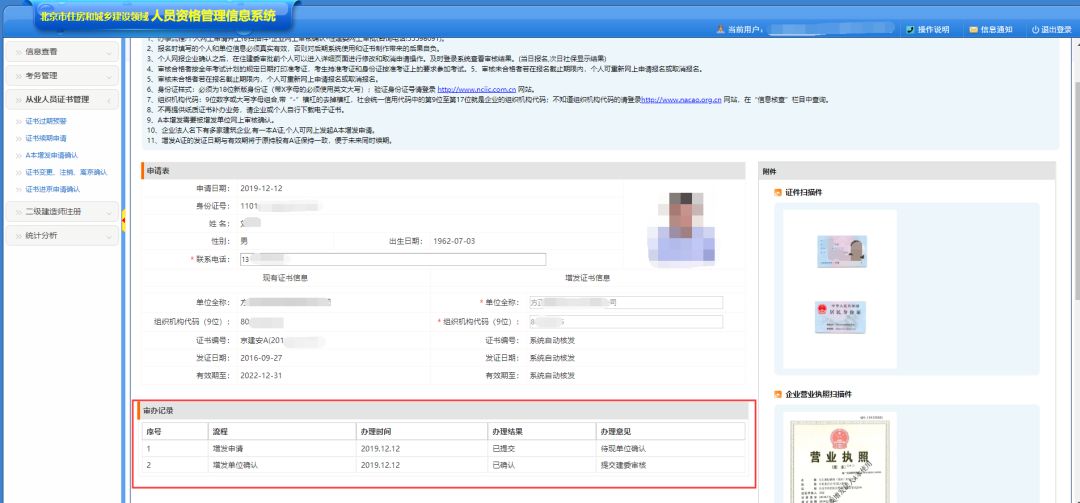
Task: Open the 营业执照 scan thumbnail
Action: tap(838, 461)
